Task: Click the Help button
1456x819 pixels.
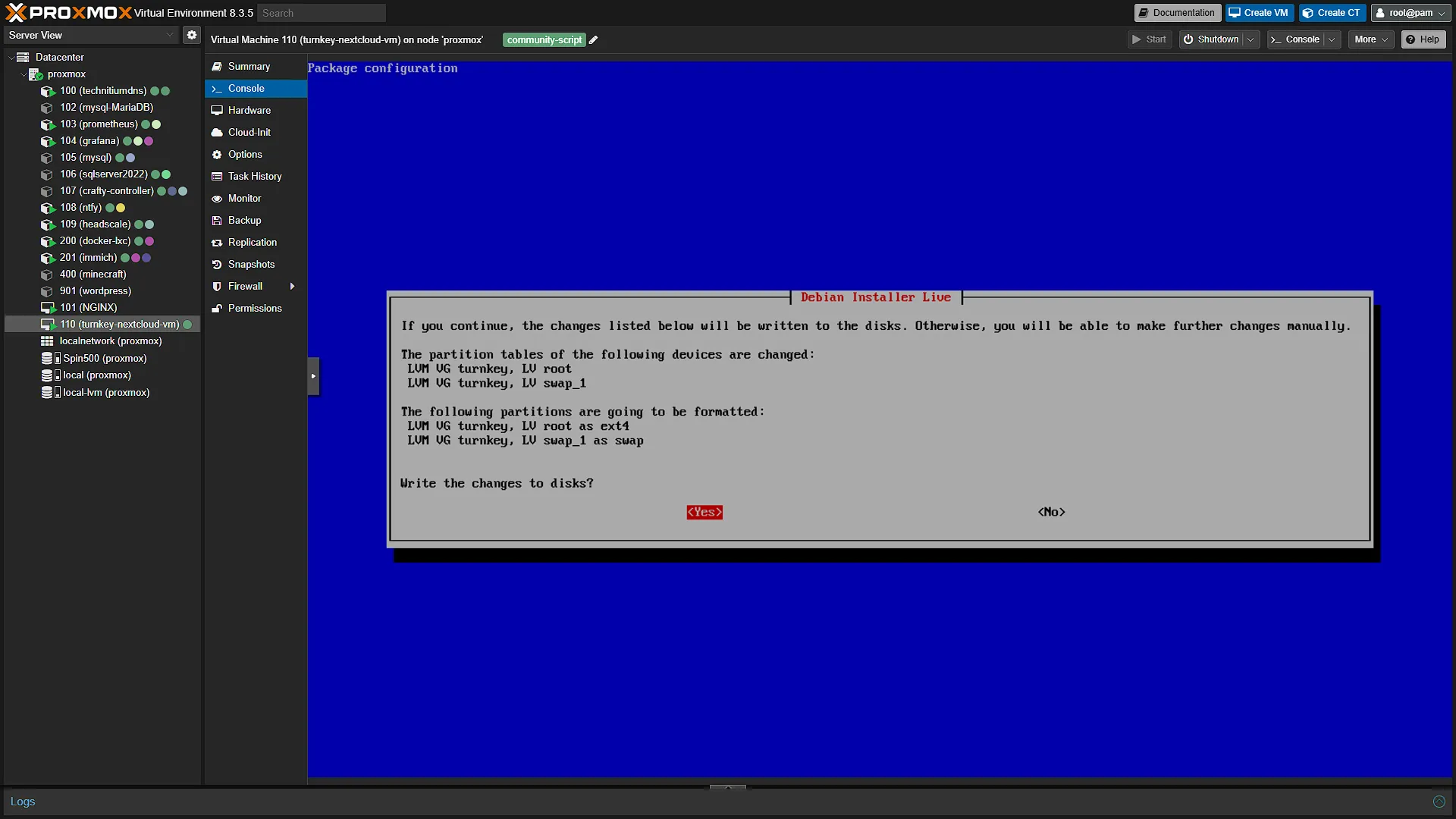Action: (x=1423, y=39)
